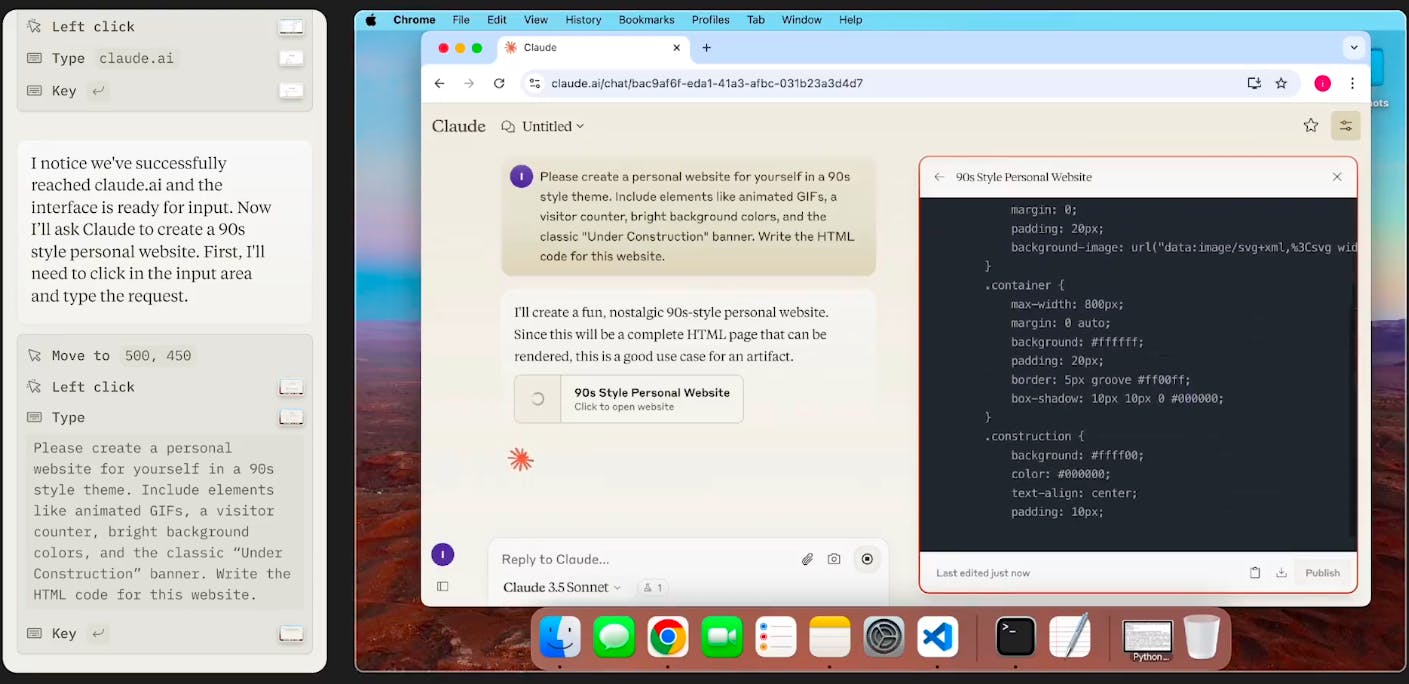Viewport: 1409px width, 684px height.
Task: Bookmark this page via address bar star
Action: click(1281, 83)
